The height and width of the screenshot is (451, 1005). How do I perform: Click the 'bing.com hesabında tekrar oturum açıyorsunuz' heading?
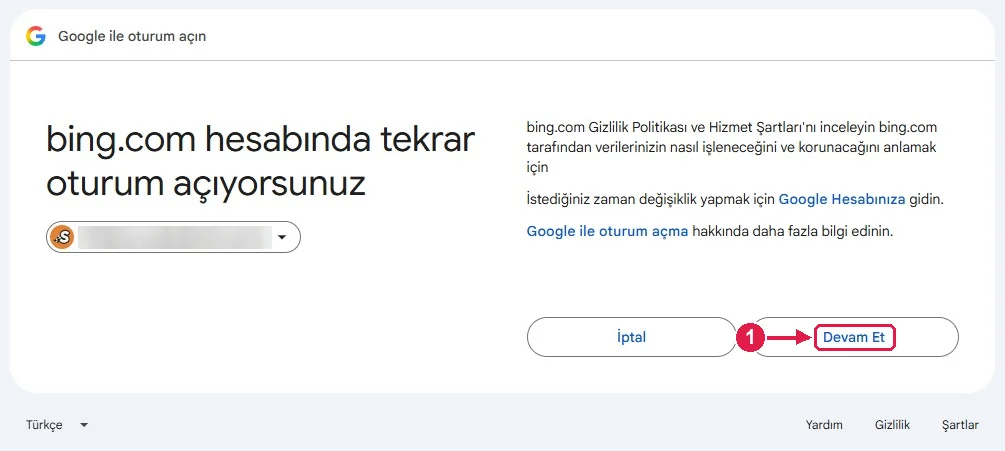point(260,162)
